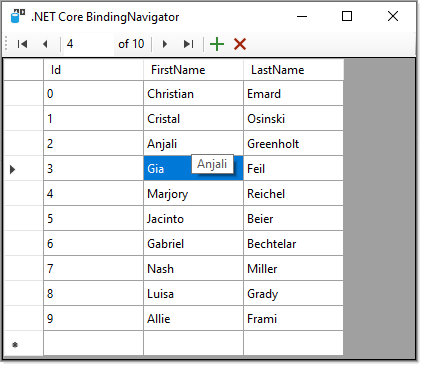Maximize the BindingNavigator window
The width and height of the screenshot is (423, 367).
(347, 16)
